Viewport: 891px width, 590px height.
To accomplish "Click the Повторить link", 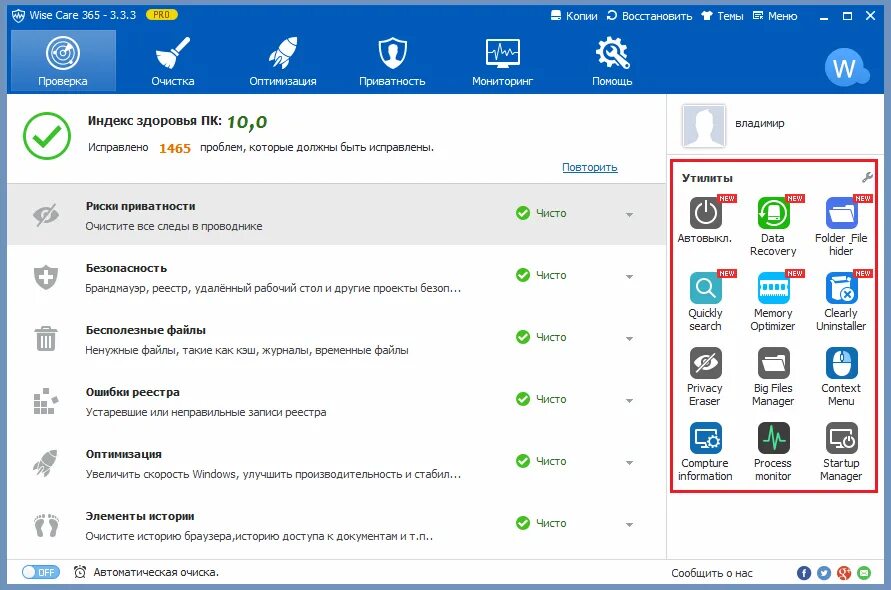I will click(590, 167).
